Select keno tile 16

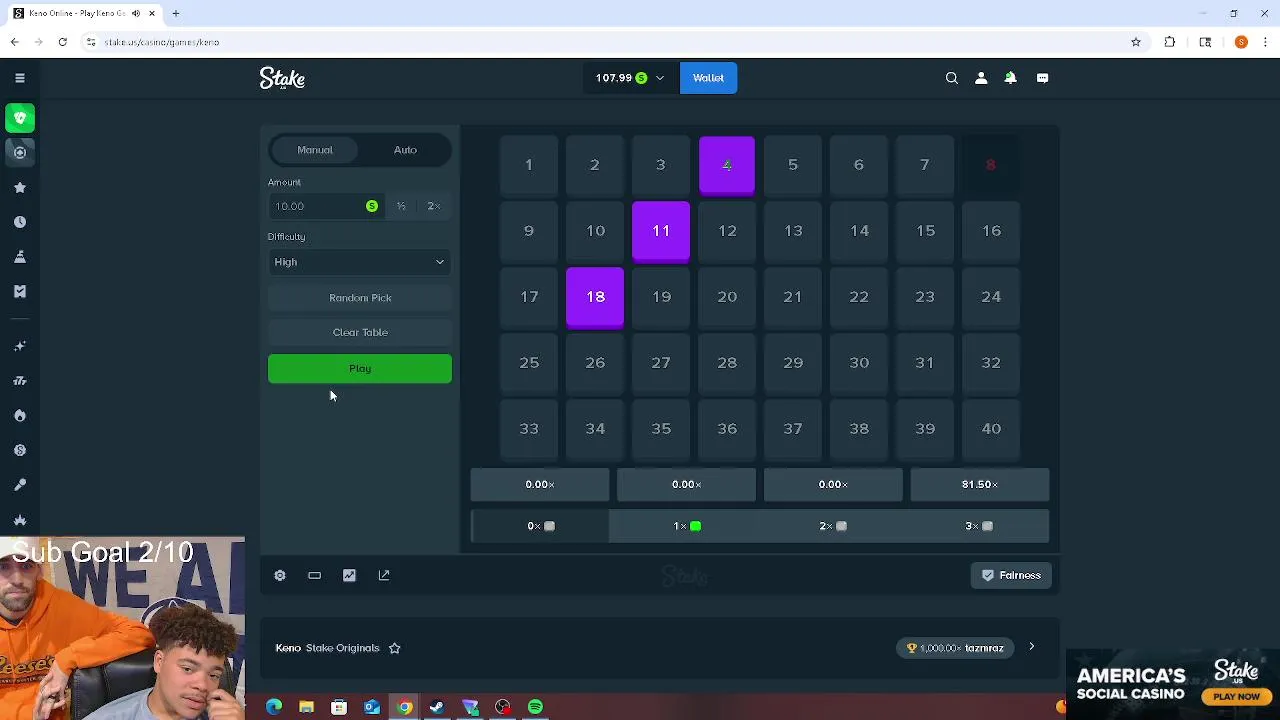[991, 231]
